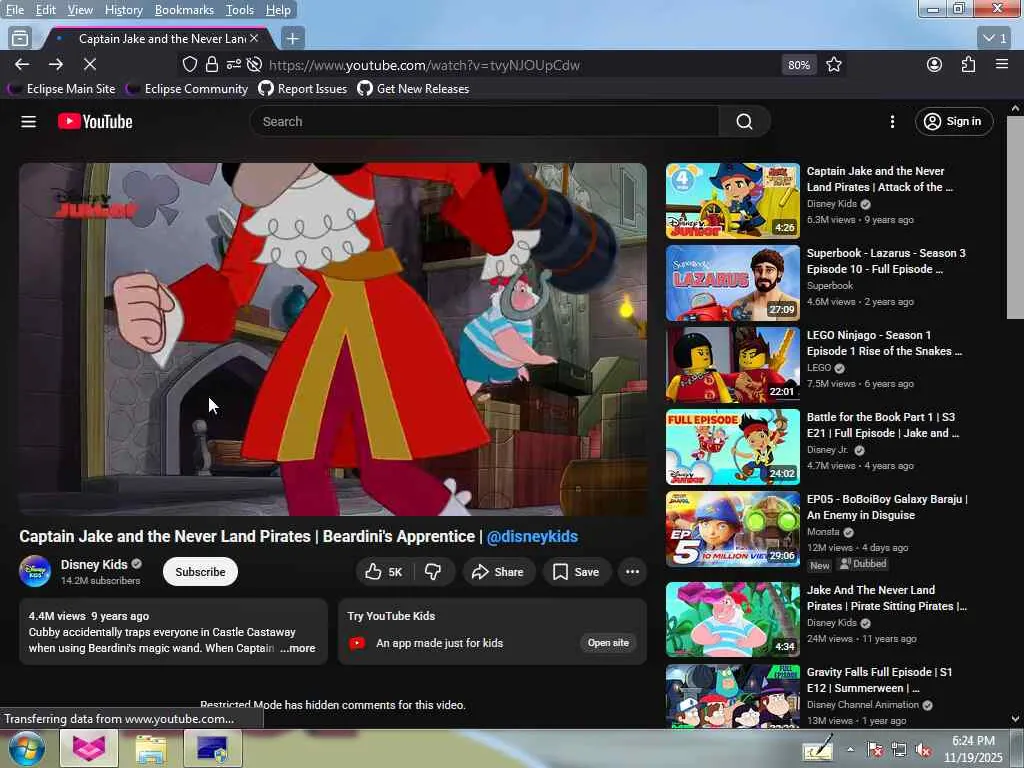Screen dimensions: 1024x768
Task: Open LEGO Ninjago Season 1 thumbnail
Action: click(x=733, y=365)
